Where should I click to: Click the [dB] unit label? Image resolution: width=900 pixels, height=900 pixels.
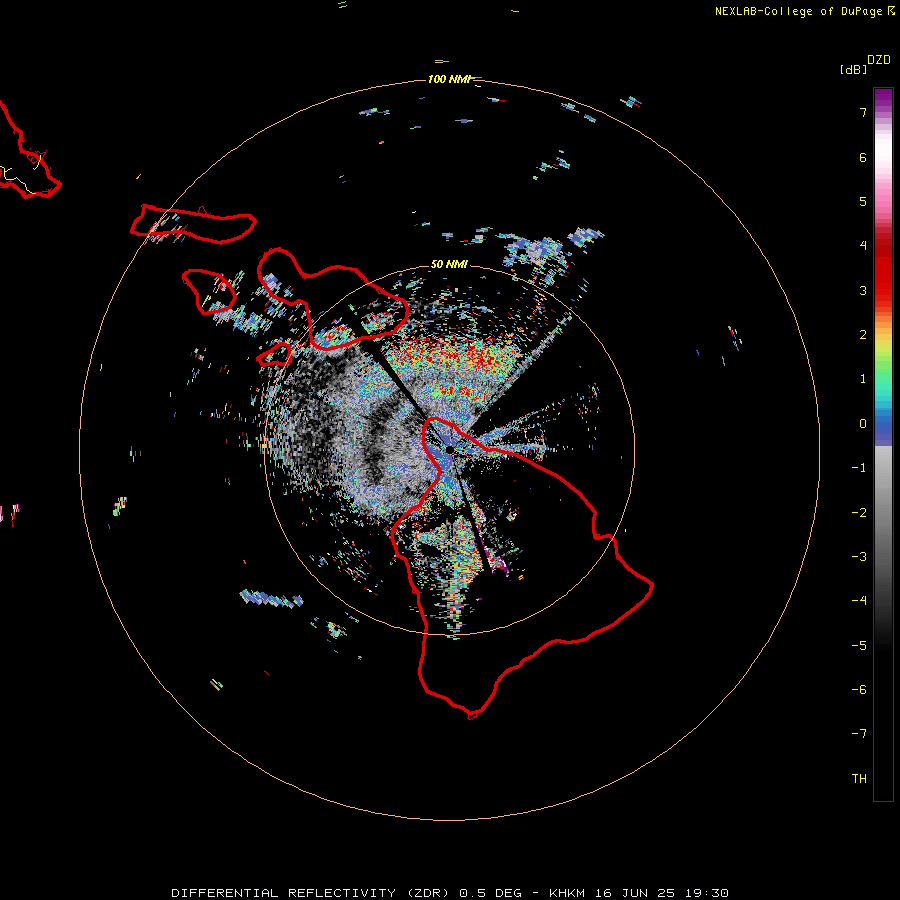(x=854, y=69)
